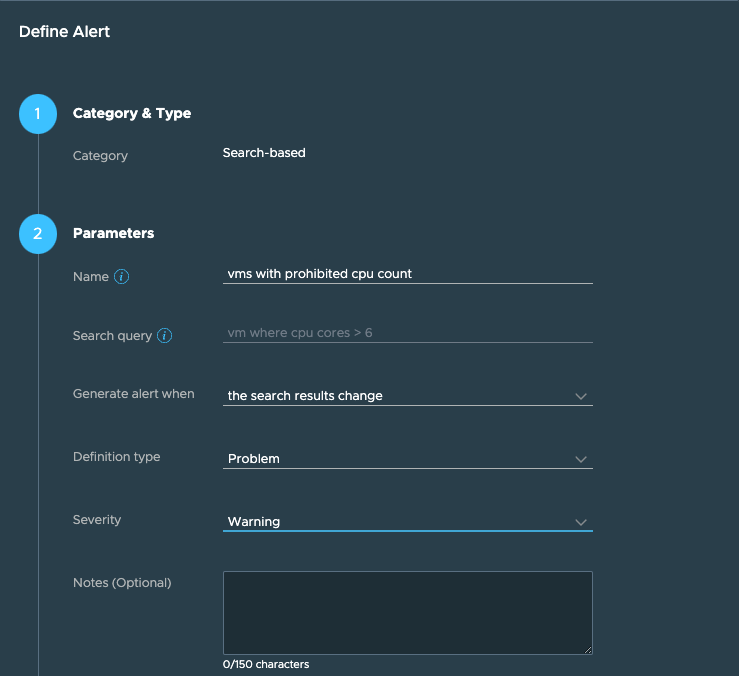Screen dimensions: 739x676
Task: Click the Search query input field
Action: [408, 333]
